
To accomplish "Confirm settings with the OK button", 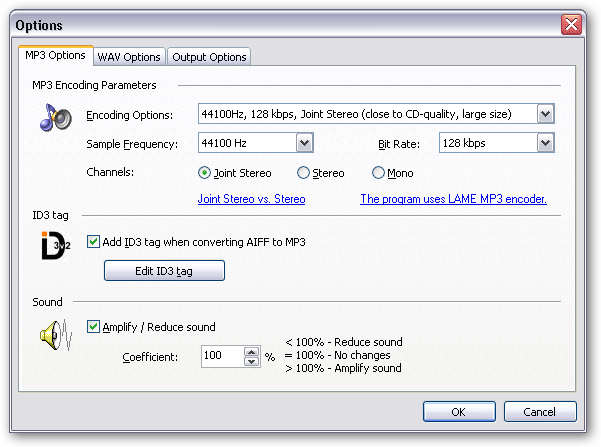I will [x=459, y=412].
